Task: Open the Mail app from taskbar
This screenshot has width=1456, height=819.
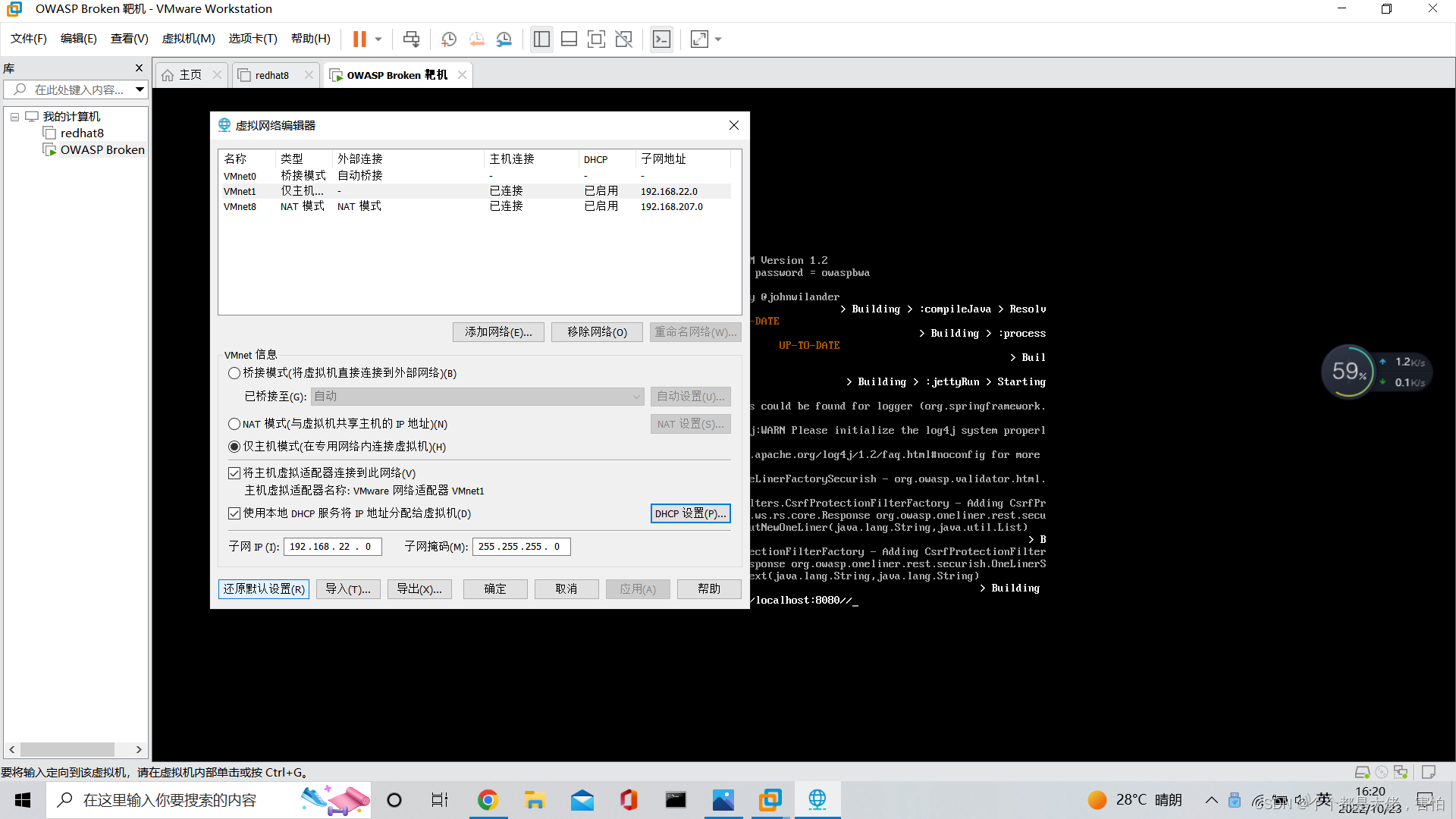Action: point(582,800)
